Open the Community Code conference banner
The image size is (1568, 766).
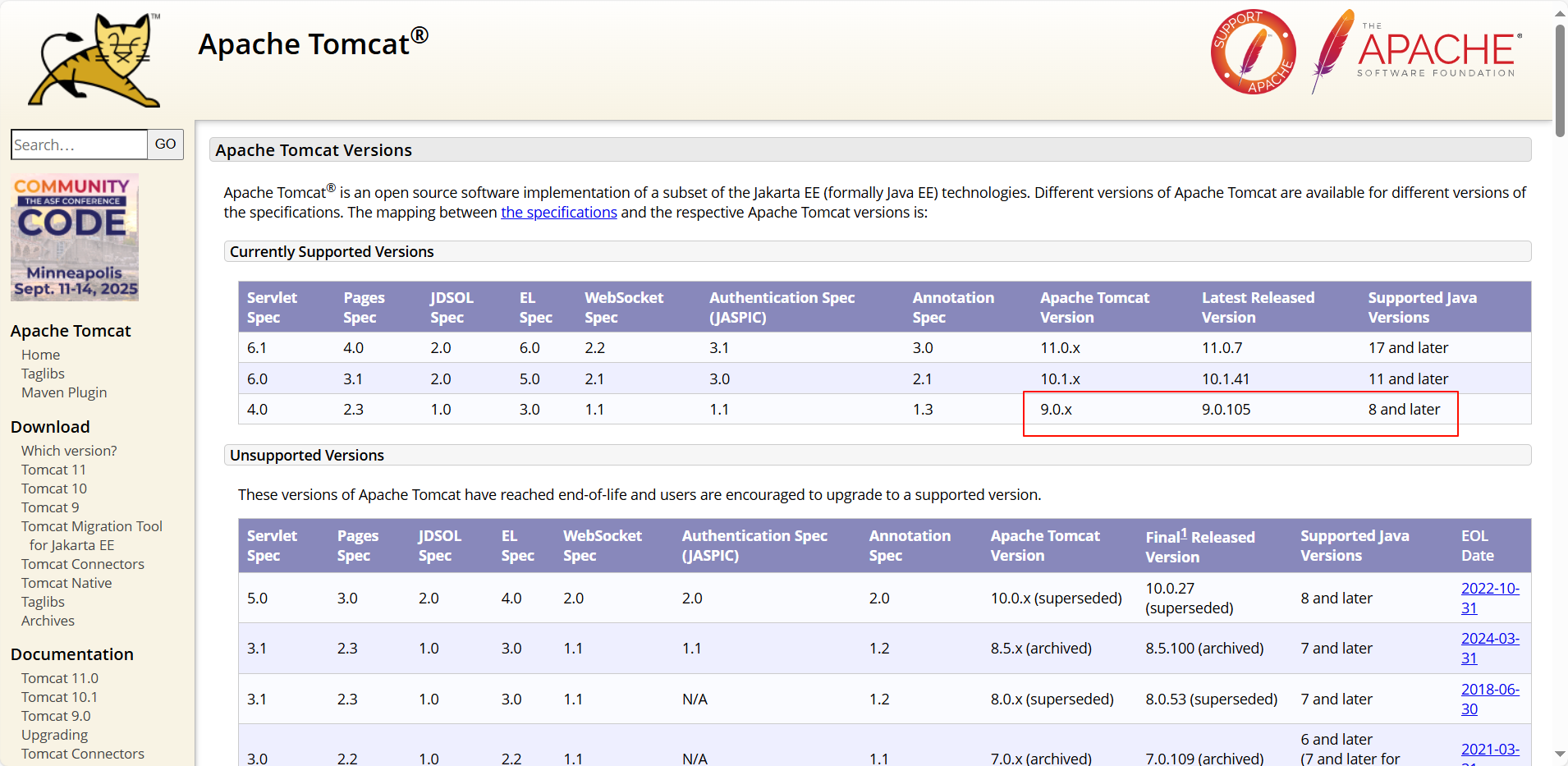(75, 237)
